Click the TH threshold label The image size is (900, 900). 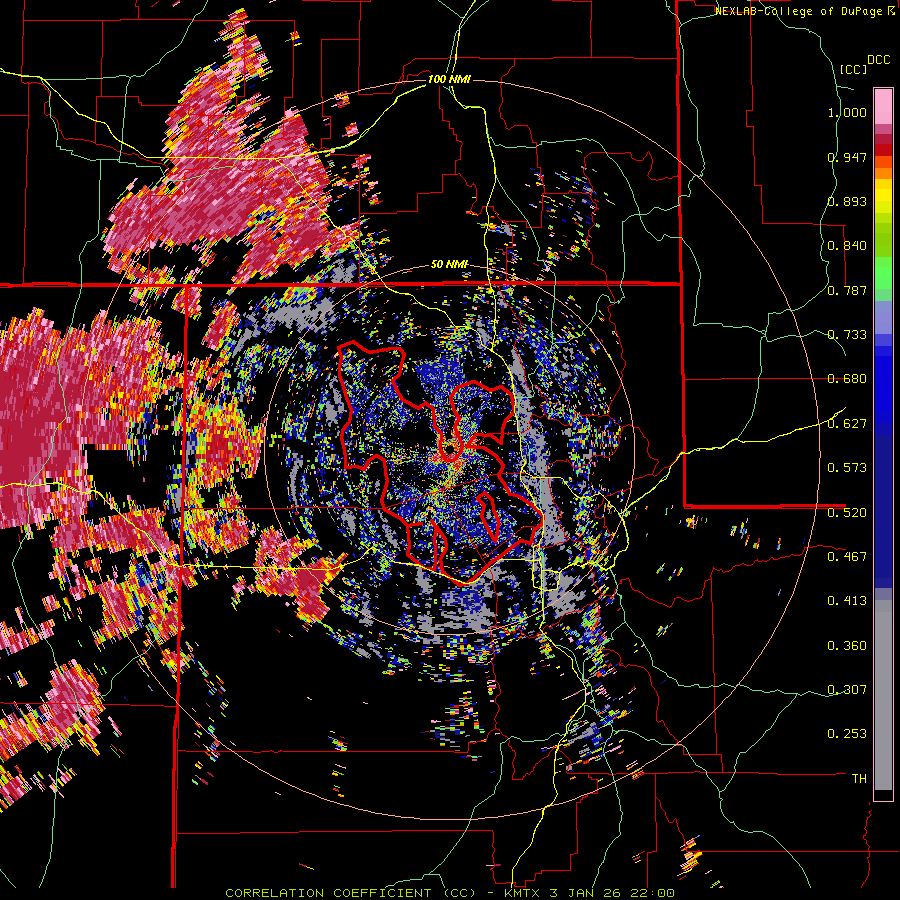point(859,779)
